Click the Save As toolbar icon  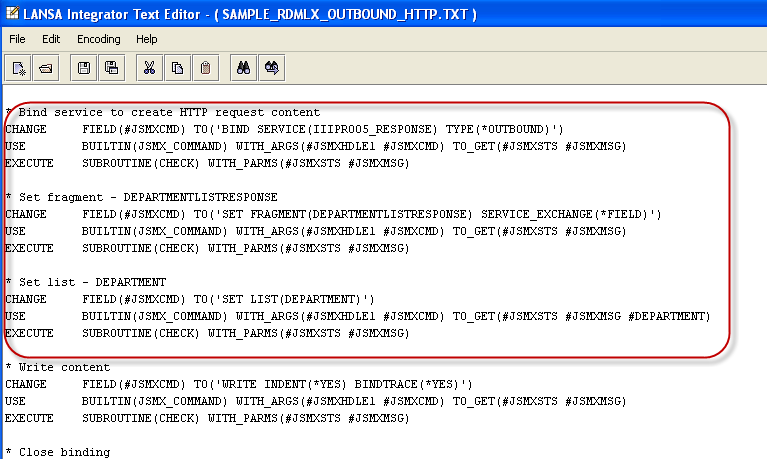coord(112,68)
